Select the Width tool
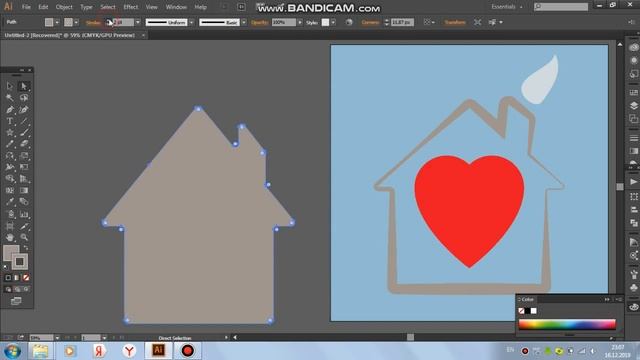The width and height of the screenshot is (640, 360). [x=10, y=167]
